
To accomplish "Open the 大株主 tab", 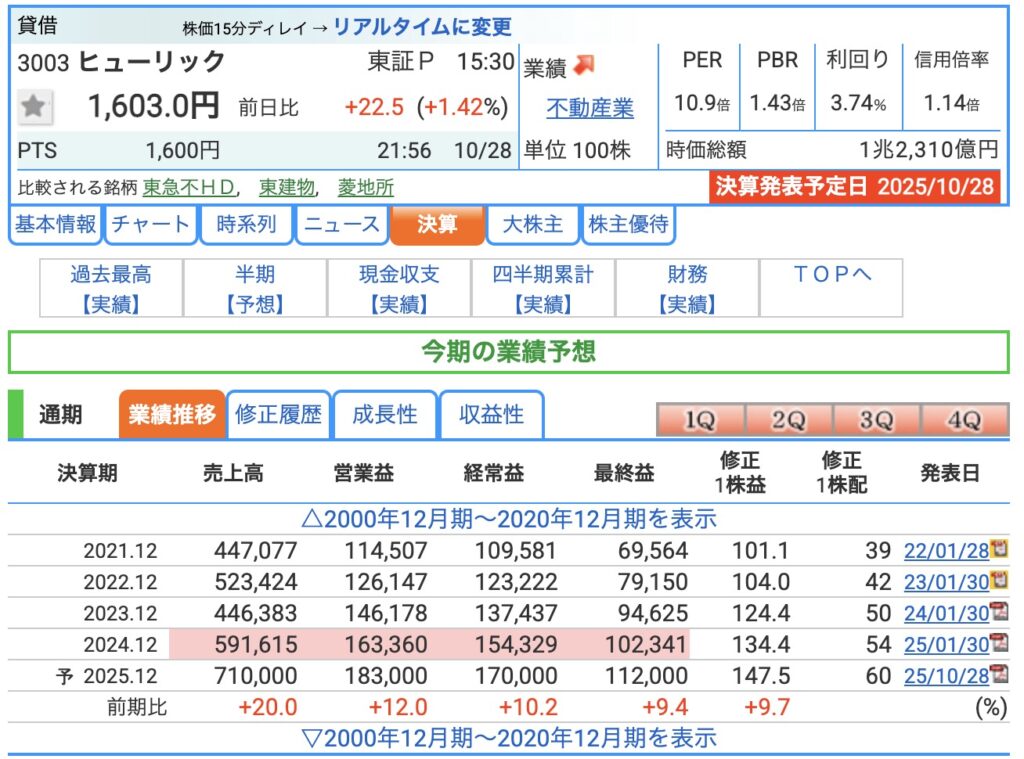I will tap(532, 225).
